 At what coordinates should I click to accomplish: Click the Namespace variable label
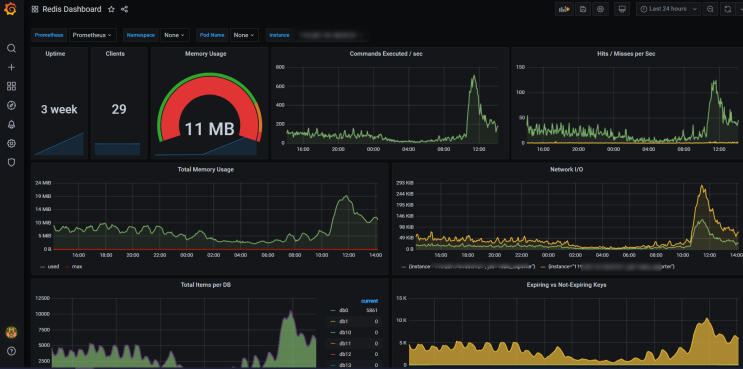[141, 35]
